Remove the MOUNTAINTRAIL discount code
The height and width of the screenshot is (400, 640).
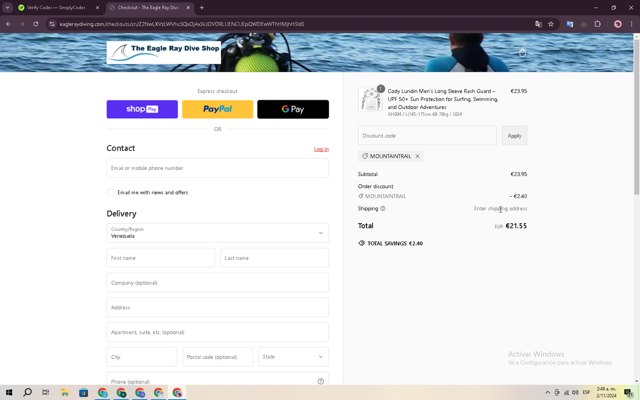tap(418, 156)
